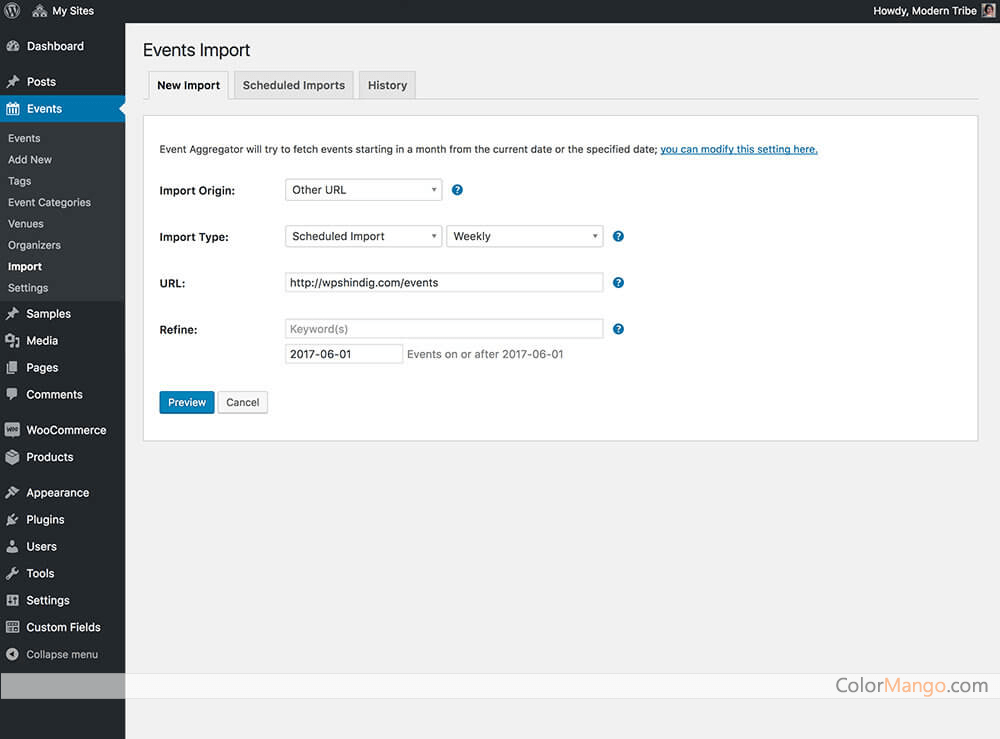This screenshot has height=739, width=1000.
Task: Click help icon beside Import Origin
Action: click(x=457, y=190)
